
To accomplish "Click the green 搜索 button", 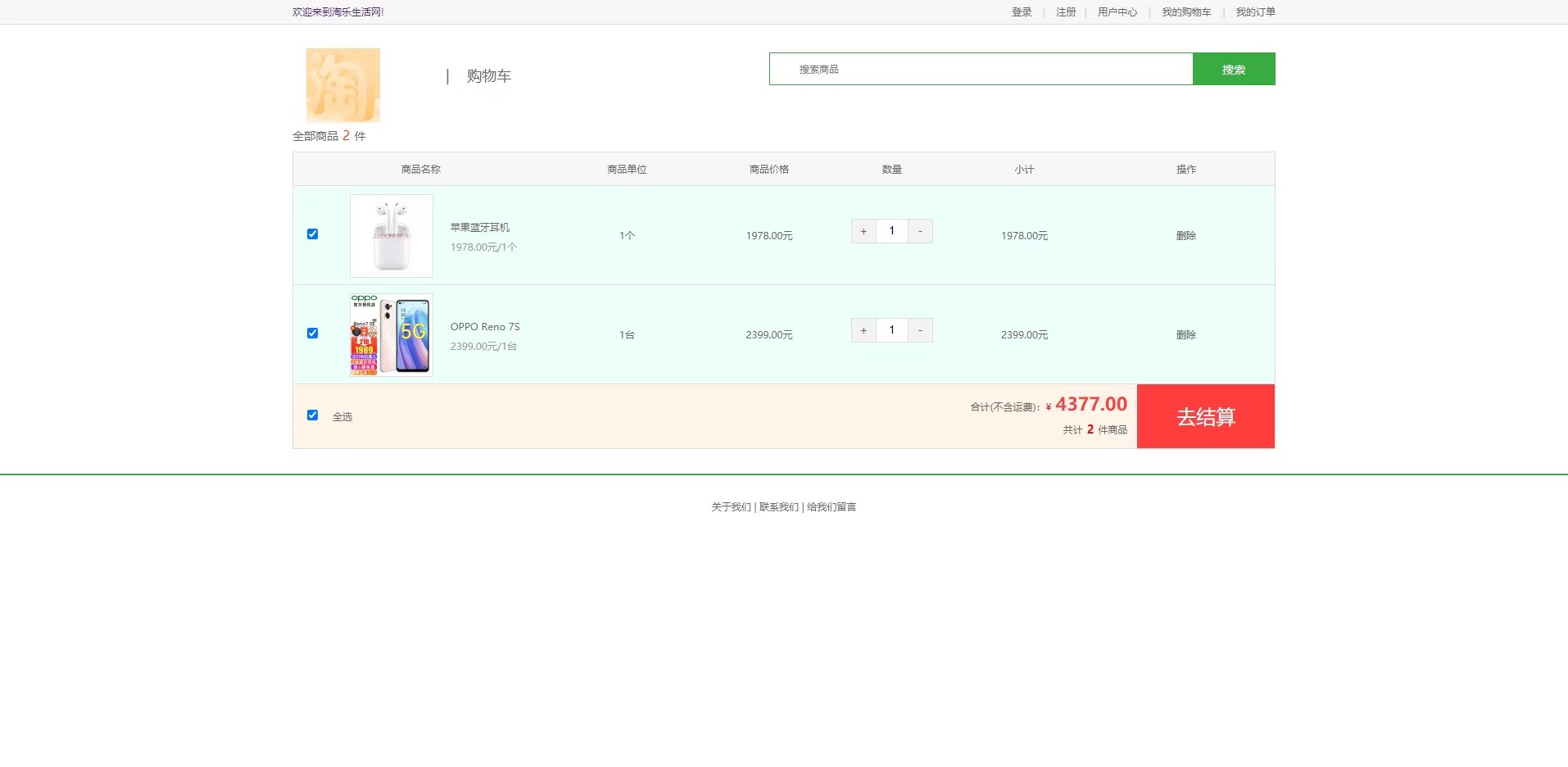I will click(1234, 69).
